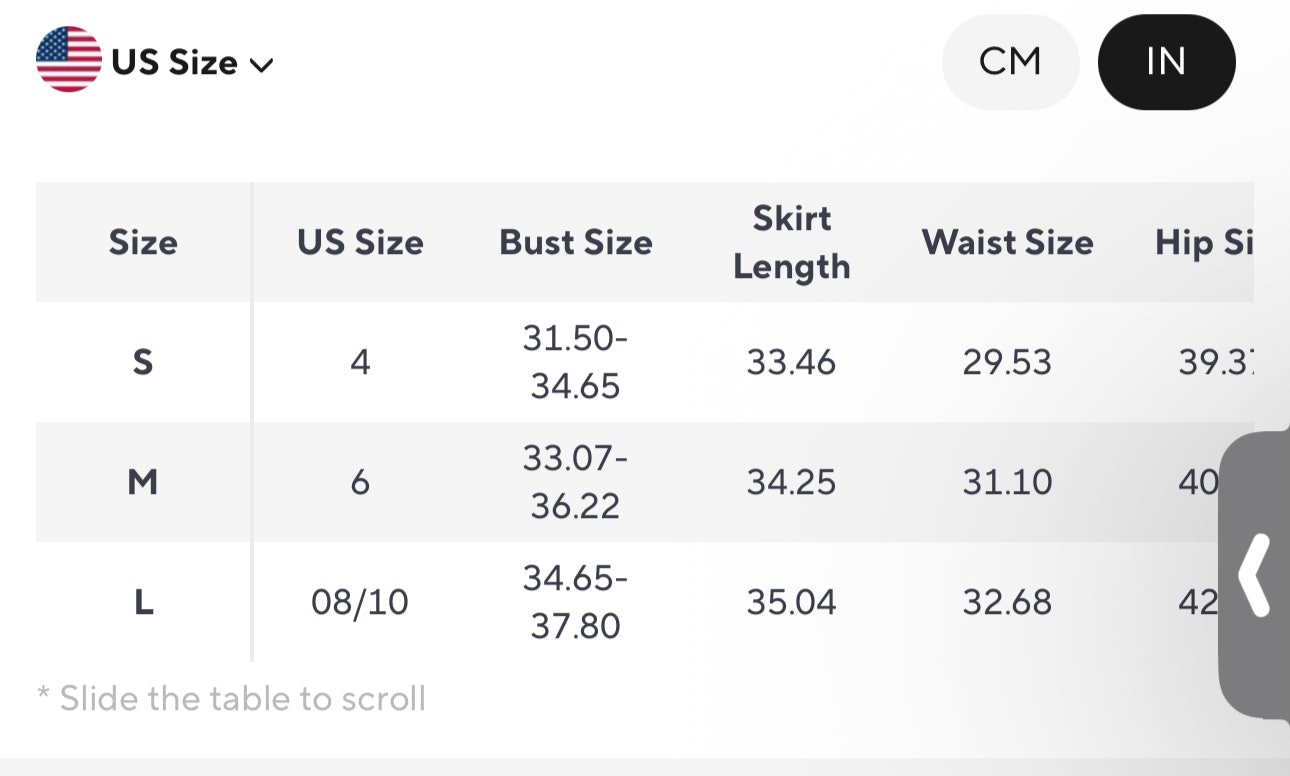Click the 08/10 US size cell
The height and width of the screenshot is (776, 1290).
pyautogui.click(x=360, y=602)
